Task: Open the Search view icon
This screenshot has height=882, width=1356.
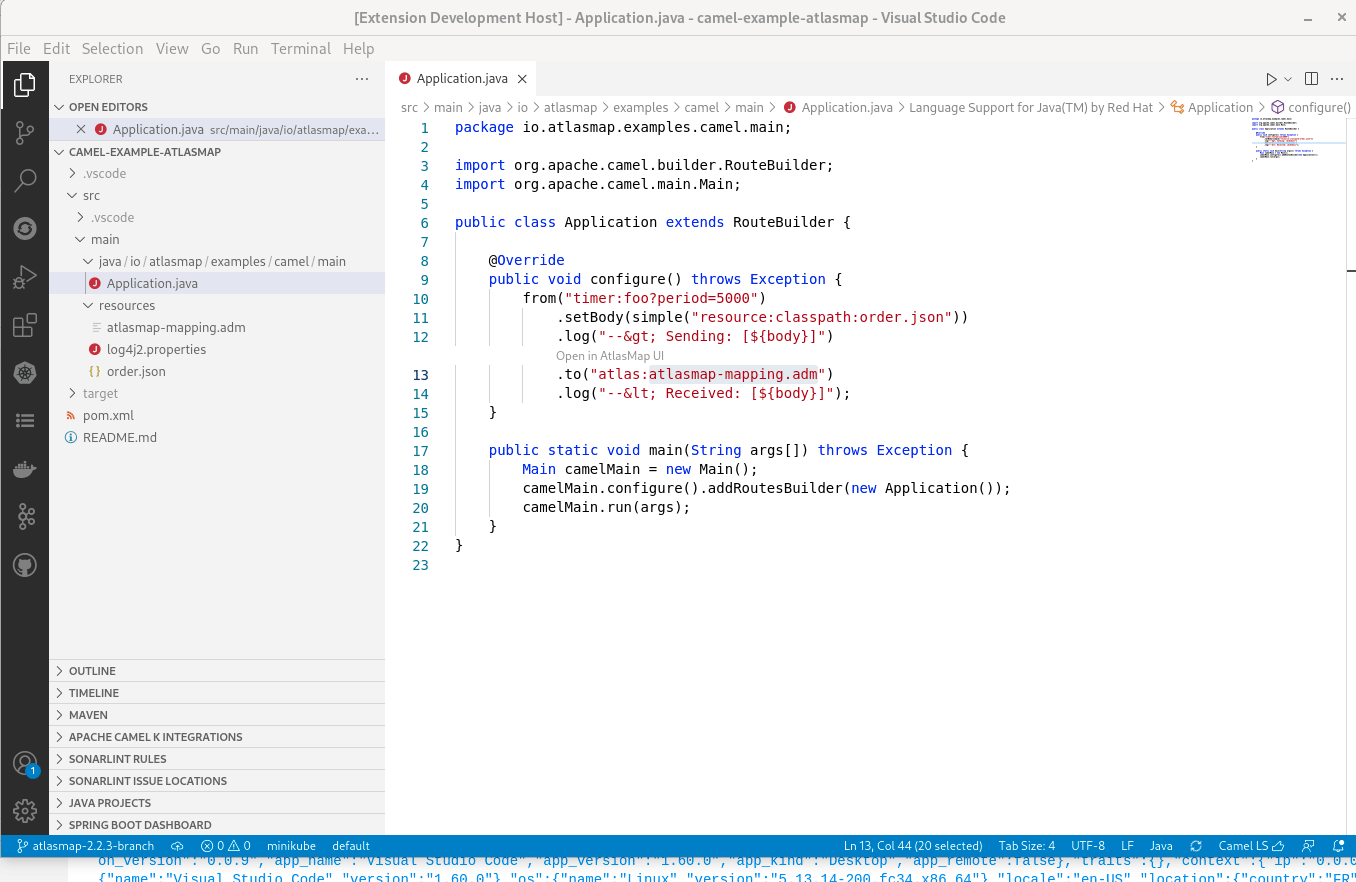Action: pos(25,180)
